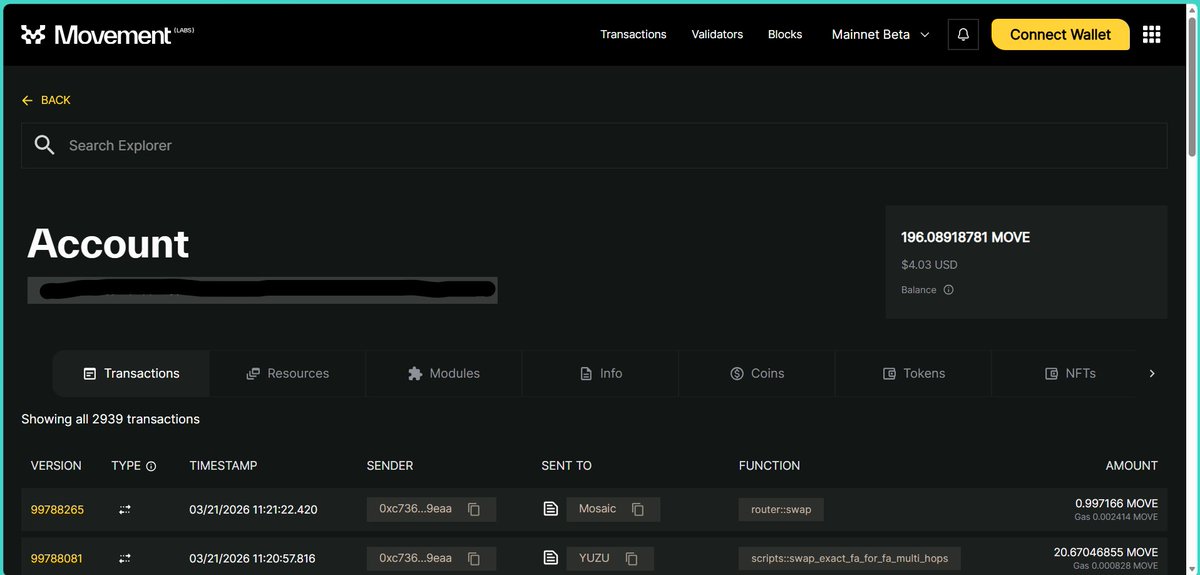Open transaction version 99788265

pos(57,510)
